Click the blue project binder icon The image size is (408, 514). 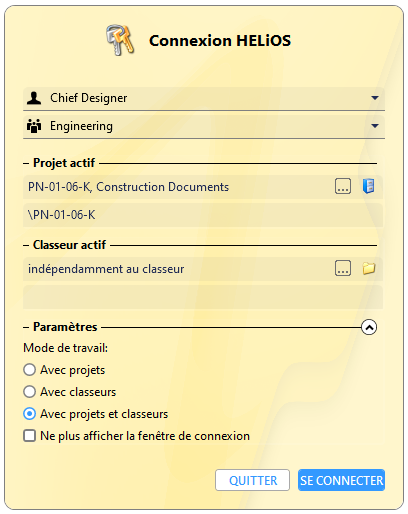coord(368,186)
